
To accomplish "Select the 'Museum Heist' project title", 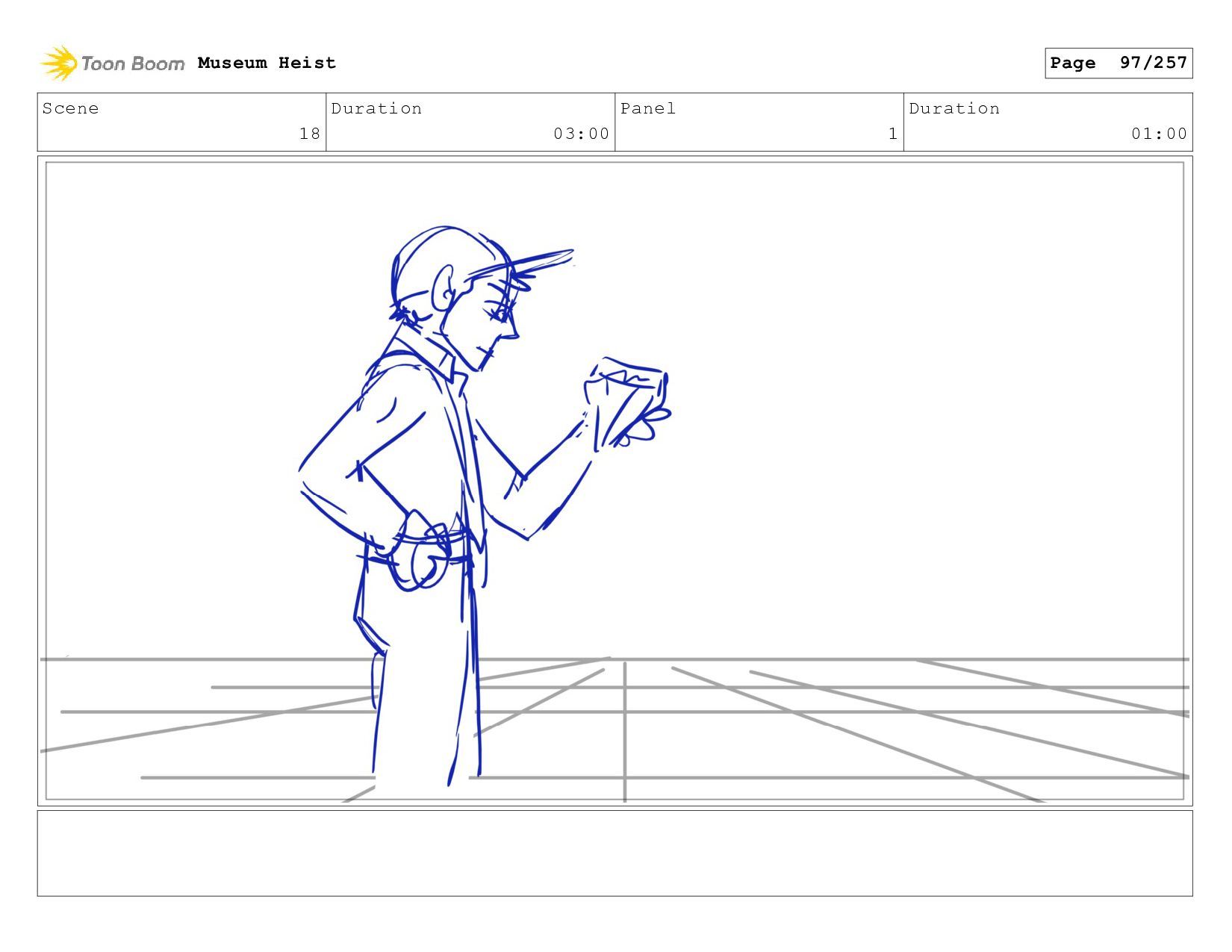I will point(267,63).
